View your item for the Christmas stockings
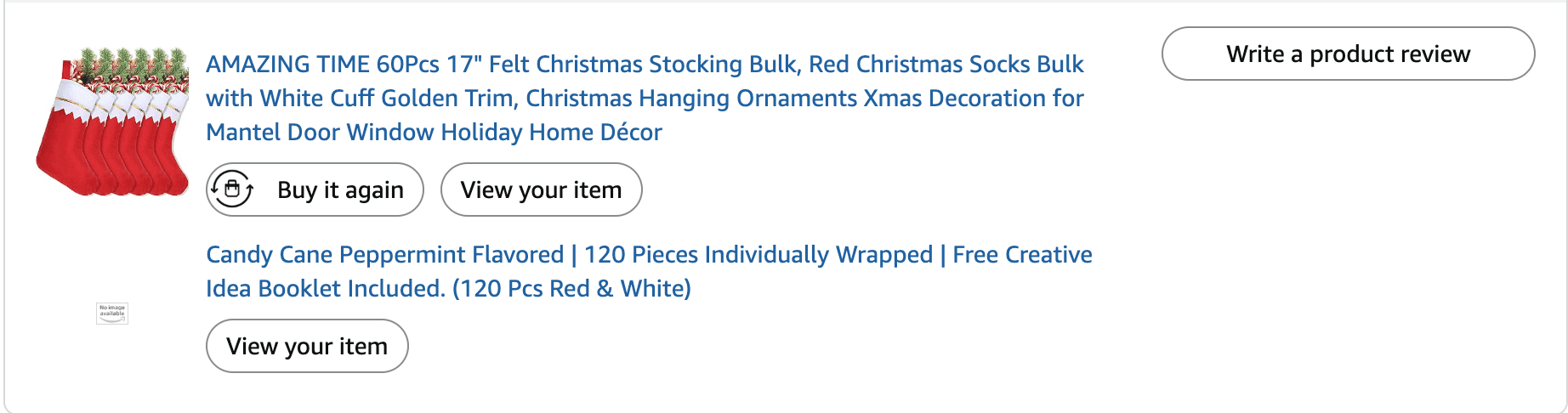Screen dimensions: 1568x413 (x=541, y=190)
